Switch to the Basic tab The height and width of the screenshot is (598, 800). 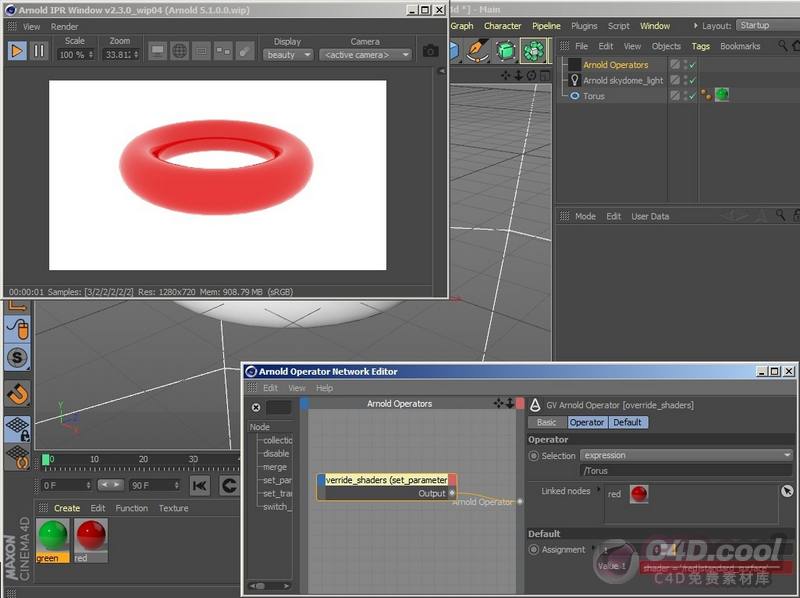pyautogui.click(x=546, y=422)
